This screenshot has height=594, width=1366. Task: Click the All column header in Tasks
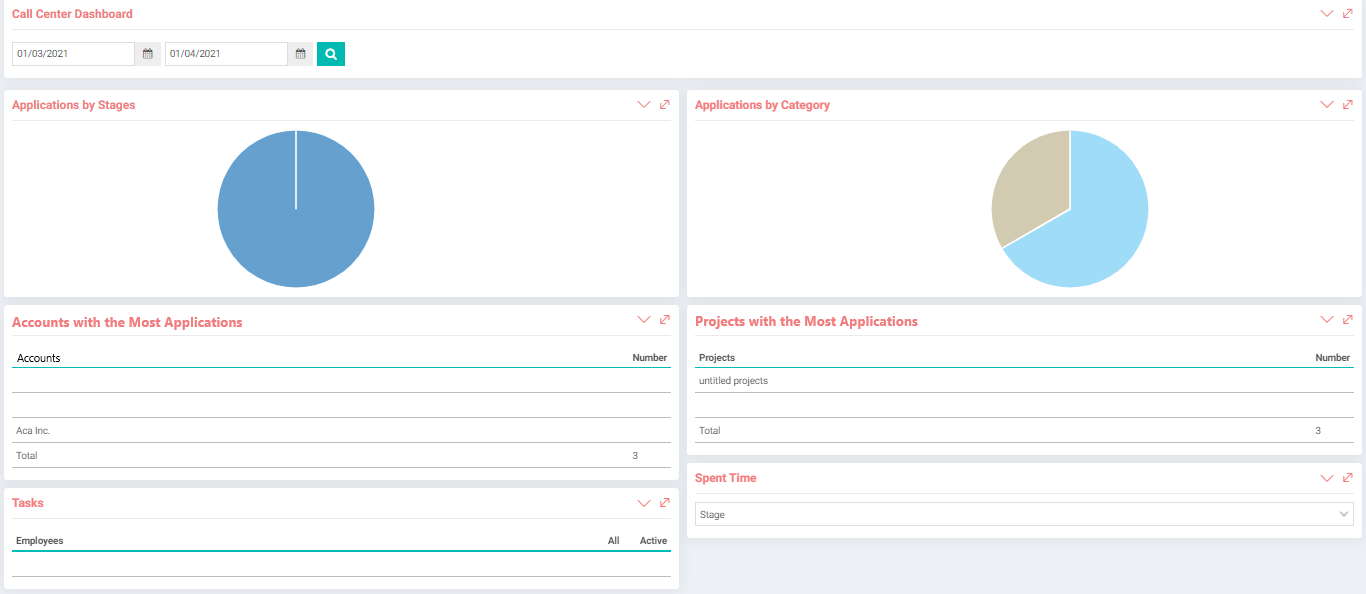click(x=614, y=541)
